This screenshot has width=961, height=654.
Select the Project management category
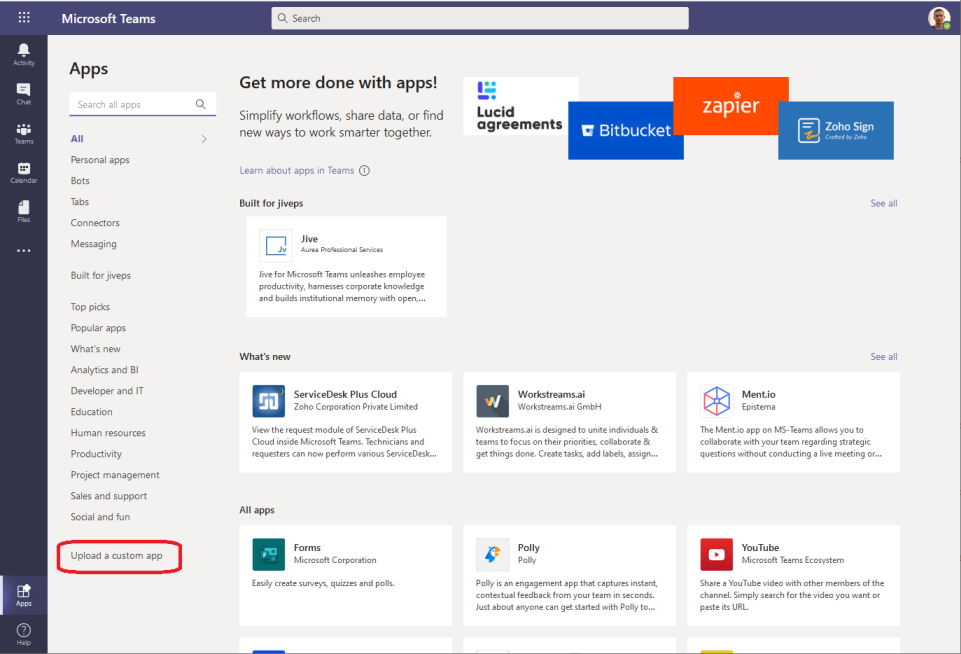point(115,474)
